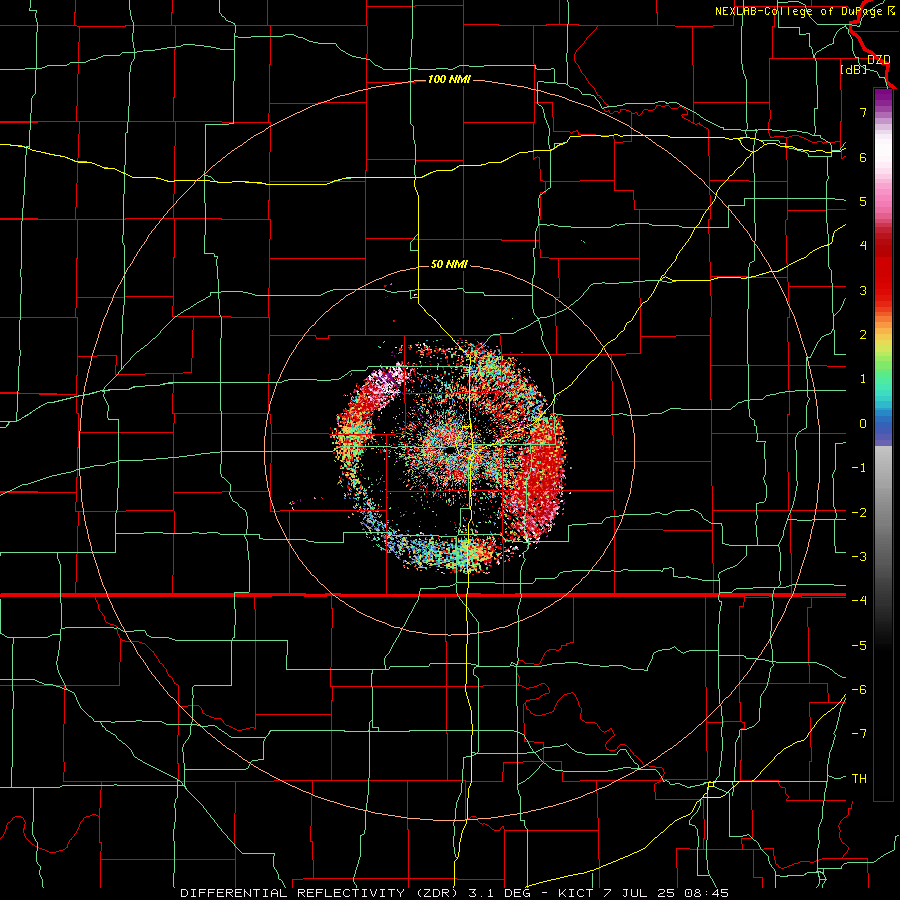This screenshot has height=900, width=900.
Task: Click the 6 value on the color scale
Action: click(x=863, y=157)
